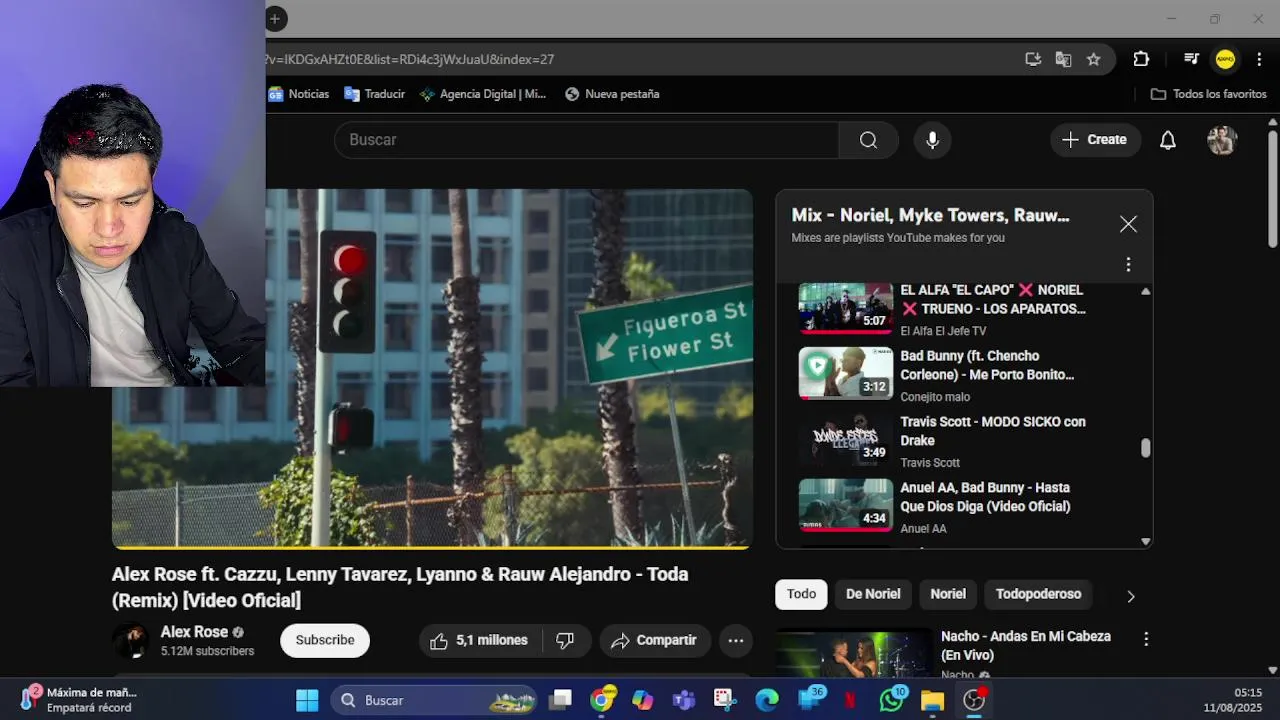Open Microsoft Edge from the taskbar

(x=767, y=700)
